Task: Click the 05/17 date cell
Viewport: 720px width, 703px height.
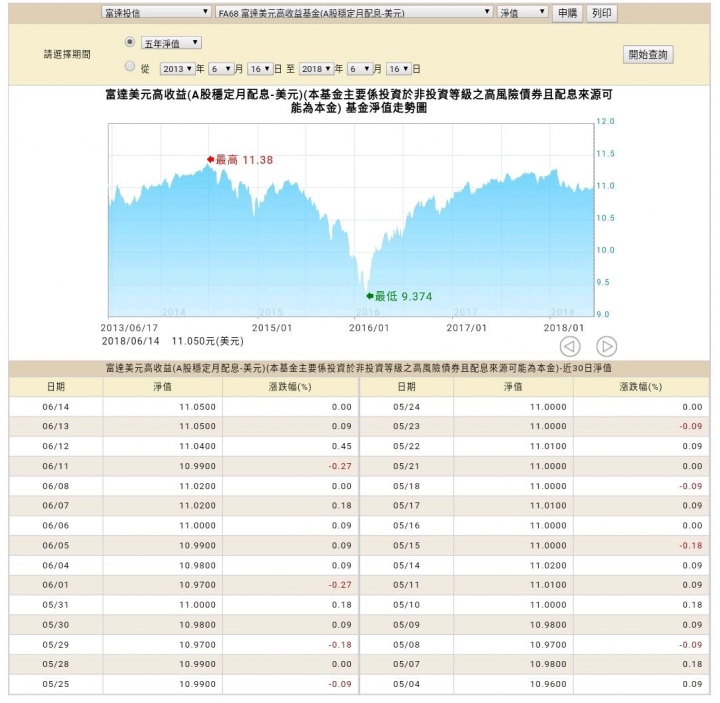Action: [x=406, y=506]
